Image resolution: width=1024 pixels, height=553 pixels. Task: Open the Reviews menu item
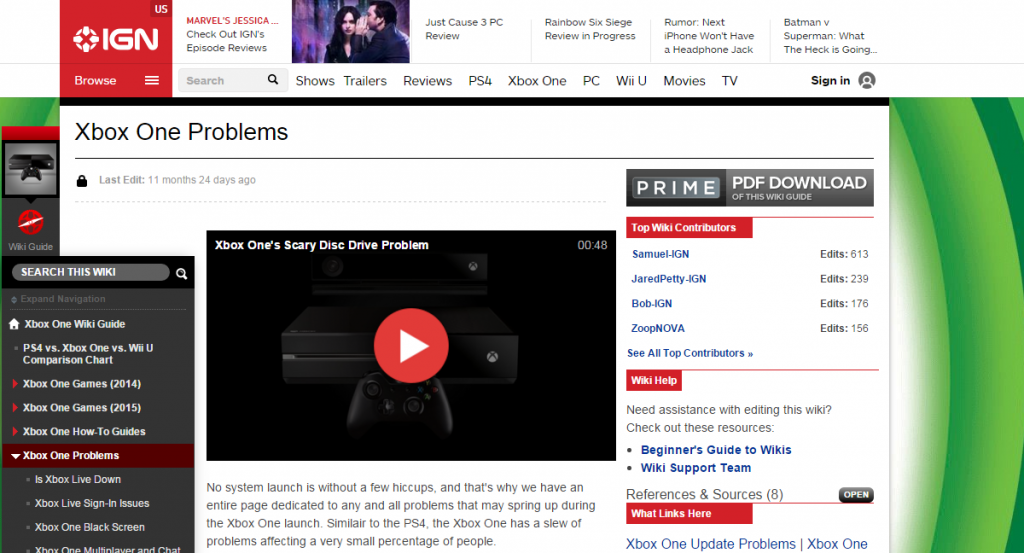point(427,81)
